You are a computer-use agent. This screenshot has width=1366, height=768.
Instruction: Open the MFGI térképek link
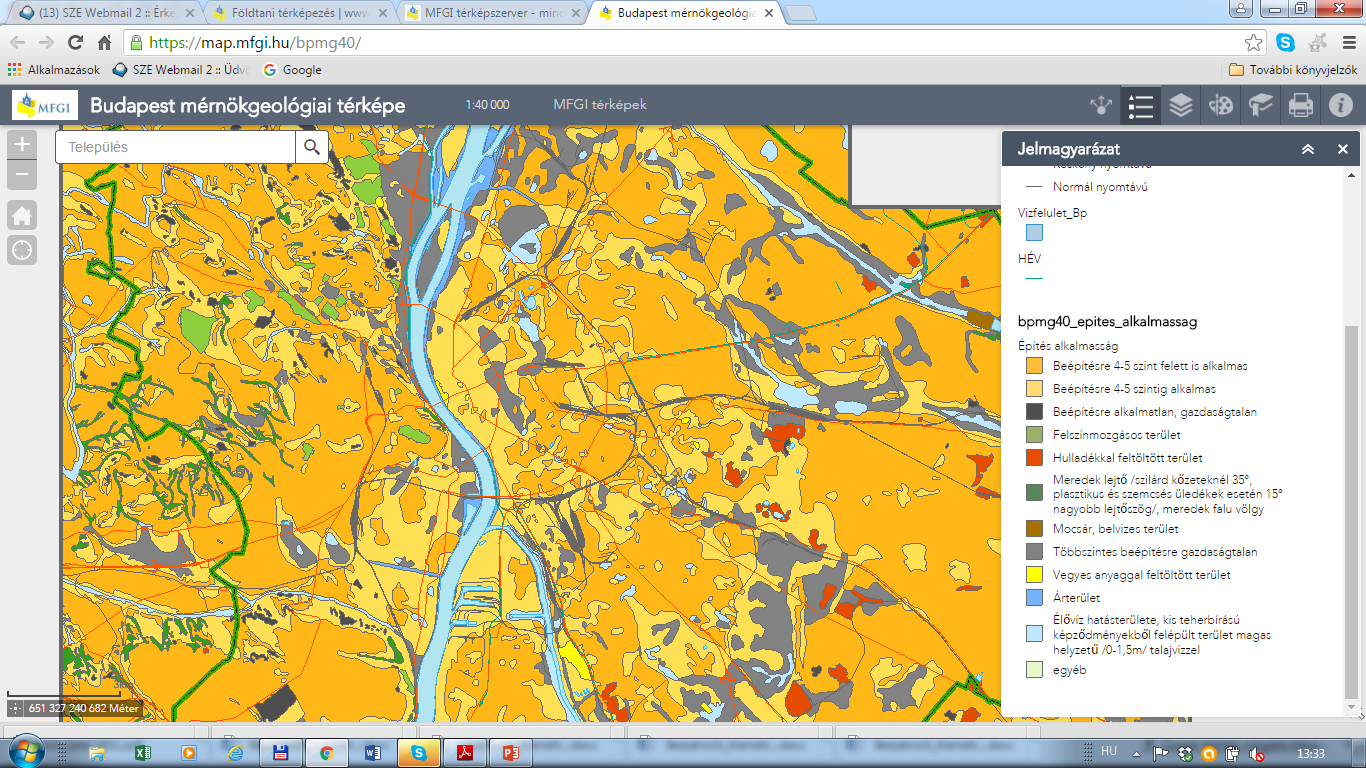coord(600,105)
